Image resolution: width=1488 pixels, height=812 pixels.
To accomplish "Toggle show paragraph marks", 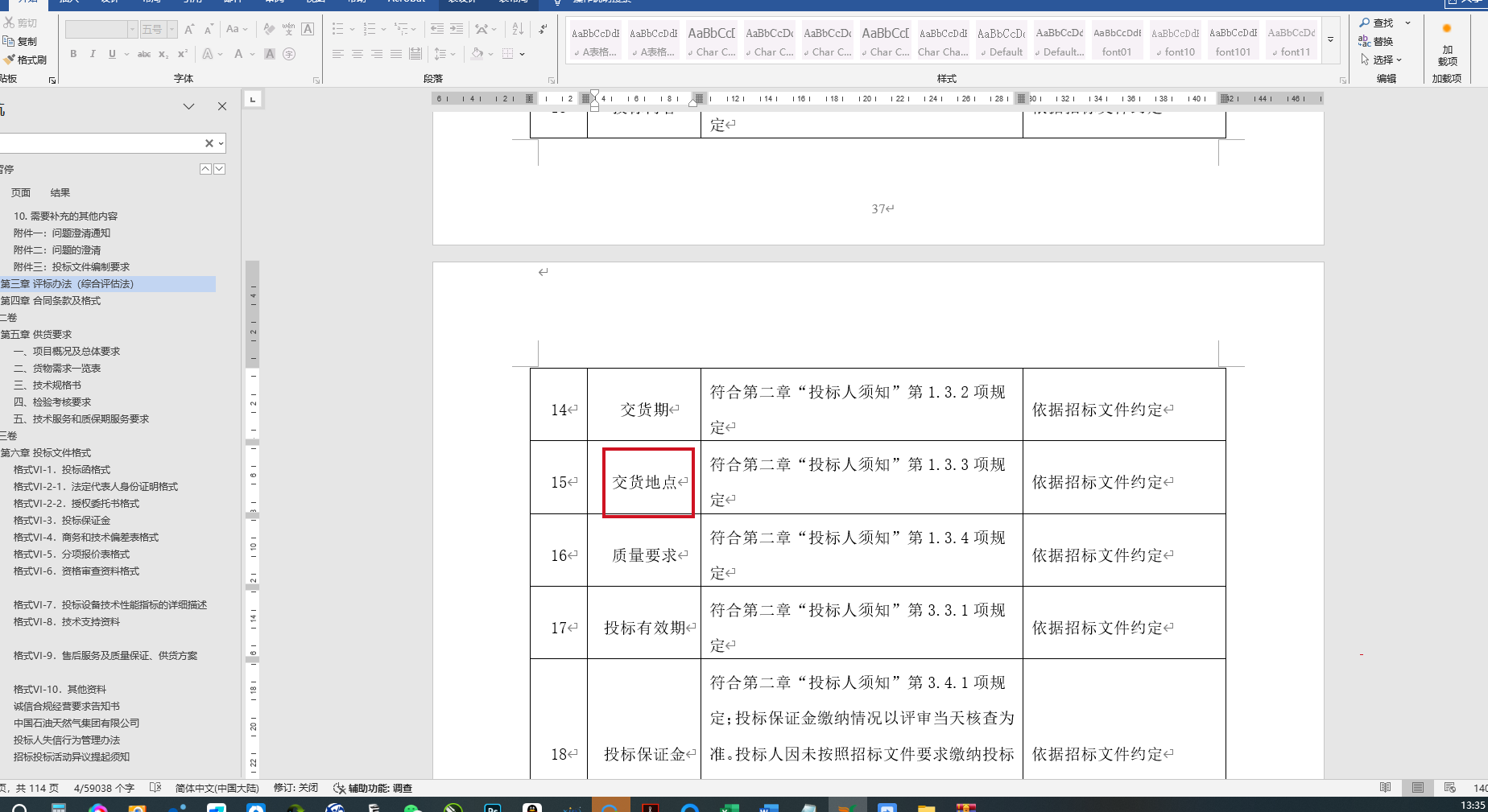I will tap(543, 29).
